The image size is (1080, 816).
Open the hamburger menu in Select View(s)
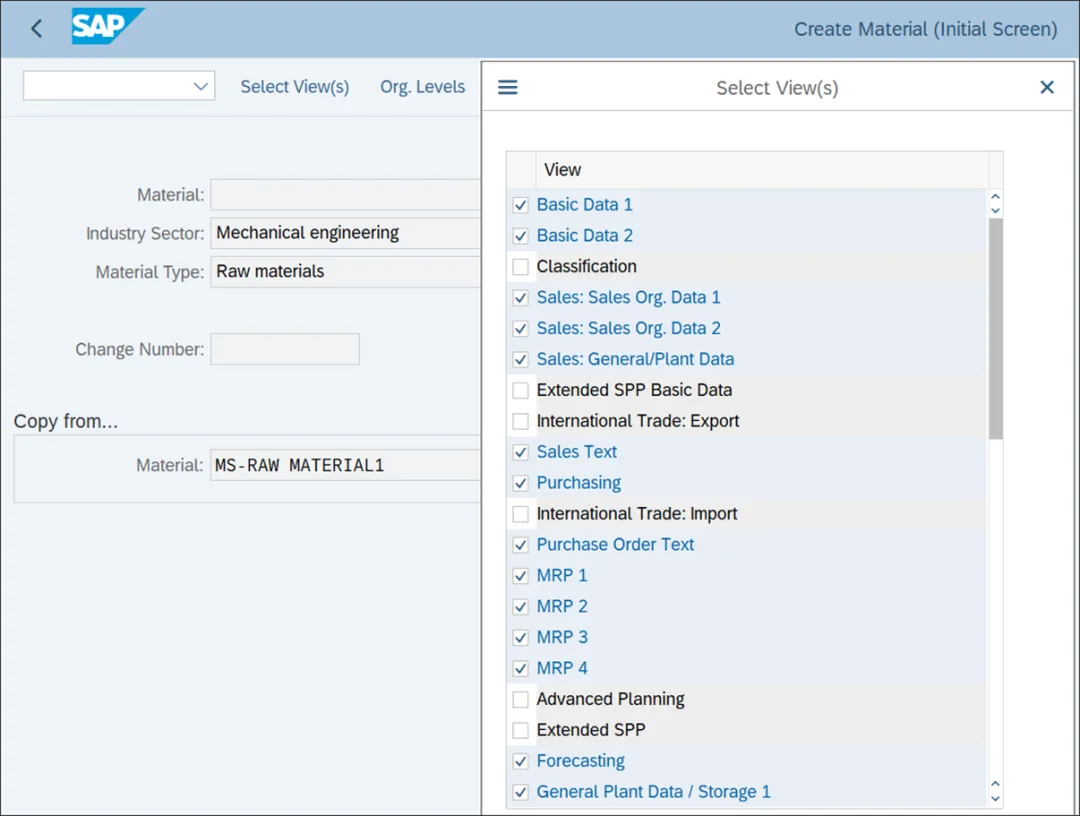tap(508, 88)
